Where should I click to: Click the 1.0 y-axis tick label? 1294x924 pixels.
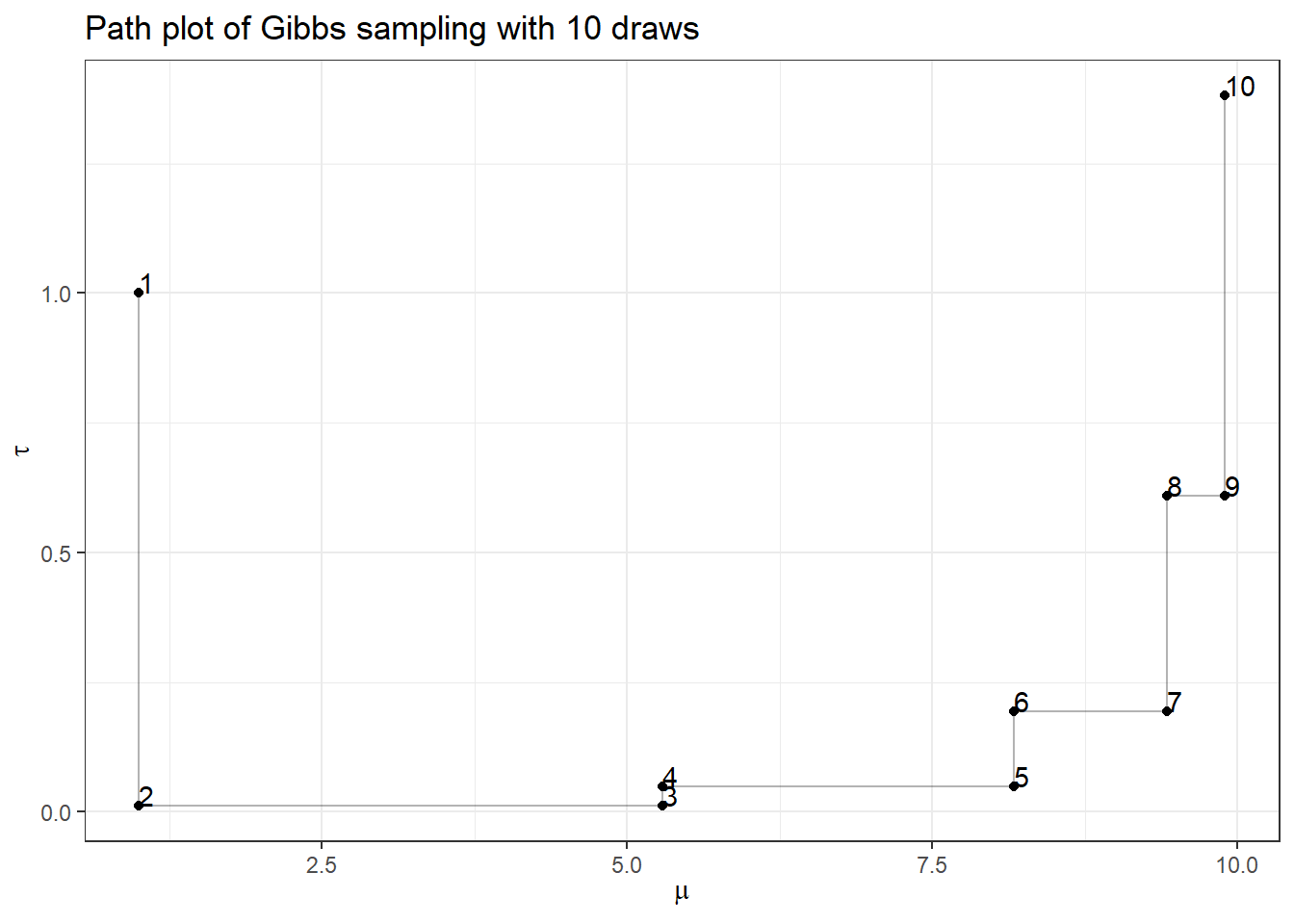click(x=57, y=294)
